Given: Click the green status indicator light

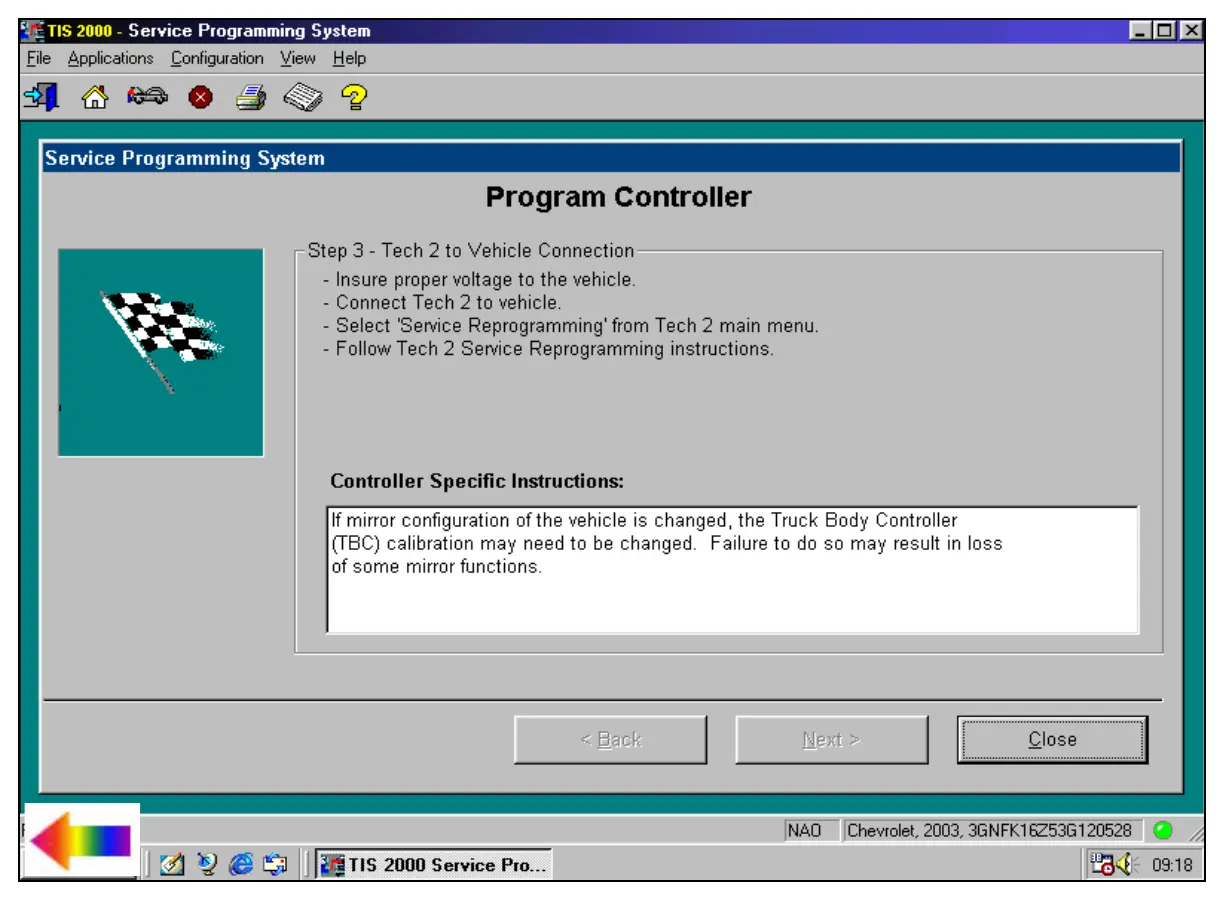Looking at the screenshot, I should (x=1161, y=830).
